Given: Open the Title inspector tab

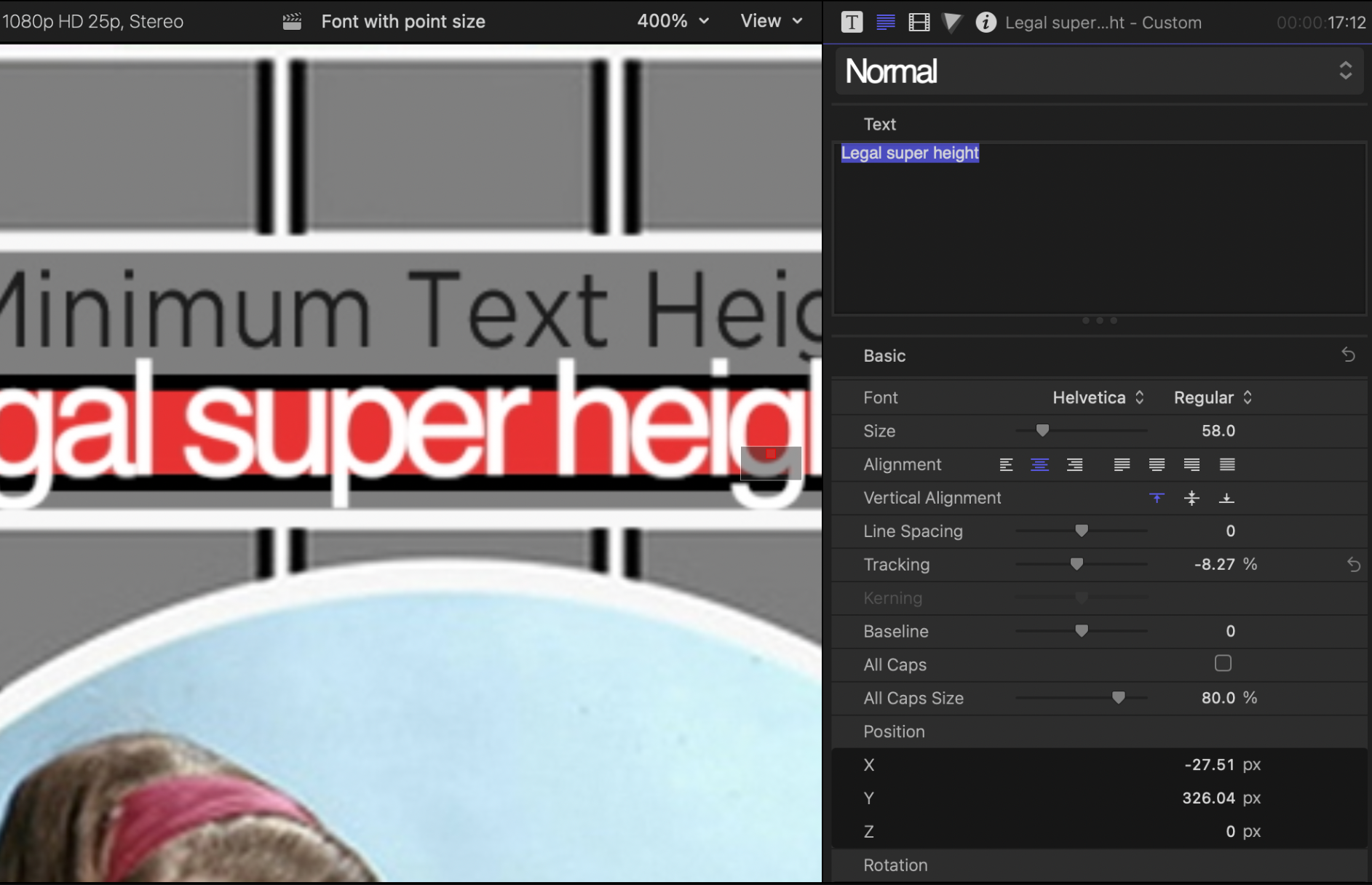Looking at the screenshot, I should point(852,23).
